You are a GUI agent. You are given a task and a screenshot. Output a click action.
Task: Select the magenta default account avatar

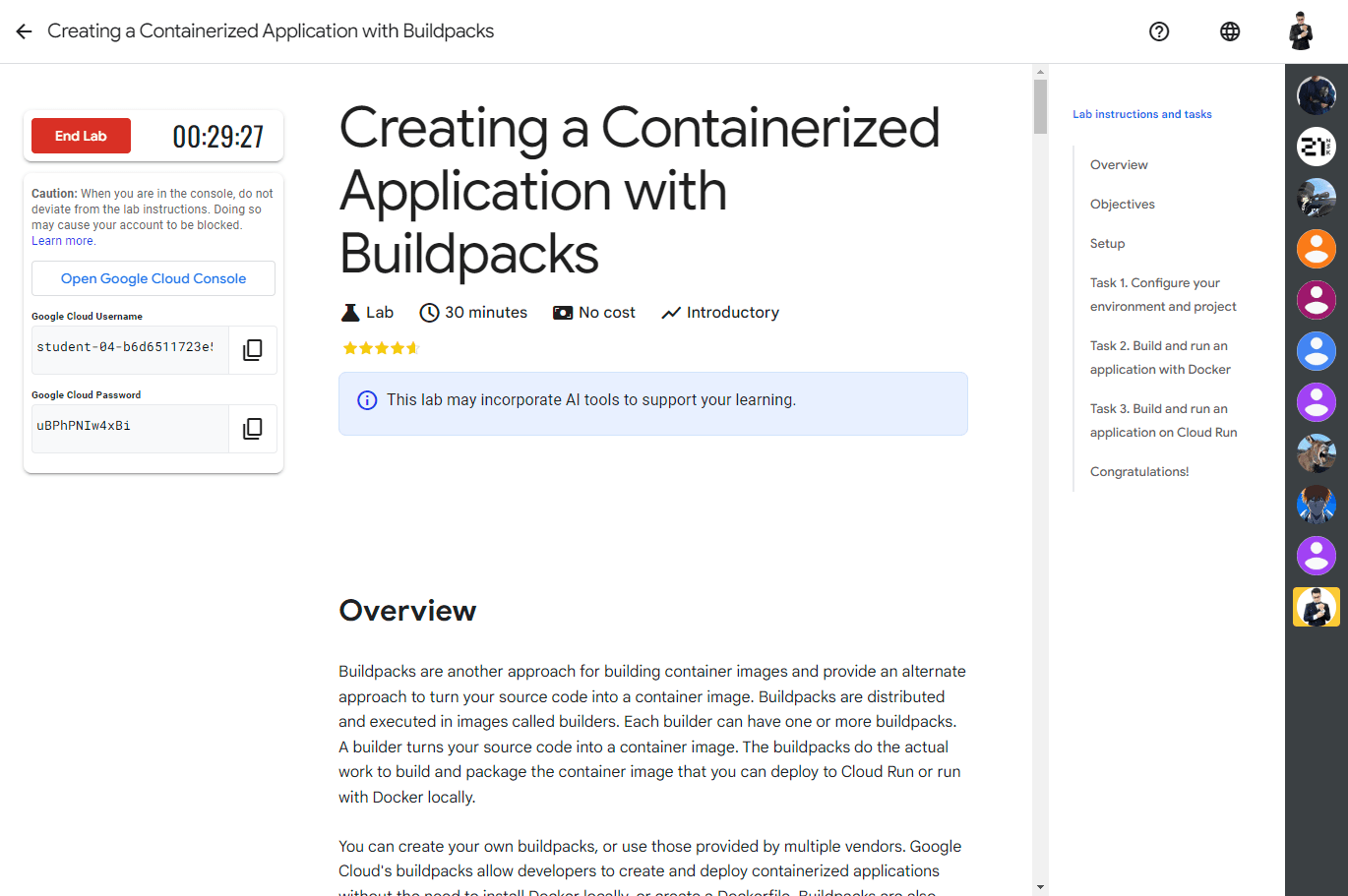click(1317, 300)
